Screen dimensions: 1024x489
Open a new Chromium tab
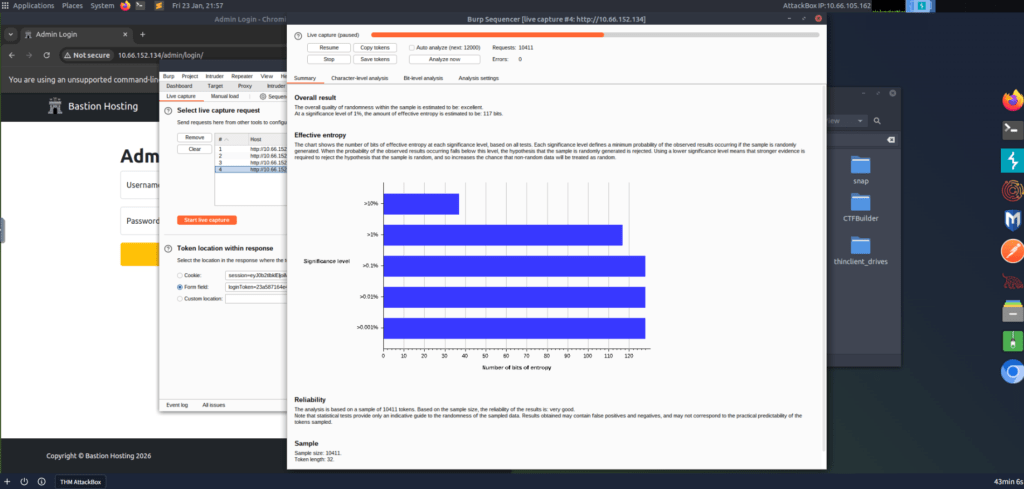tap(142, 34)
